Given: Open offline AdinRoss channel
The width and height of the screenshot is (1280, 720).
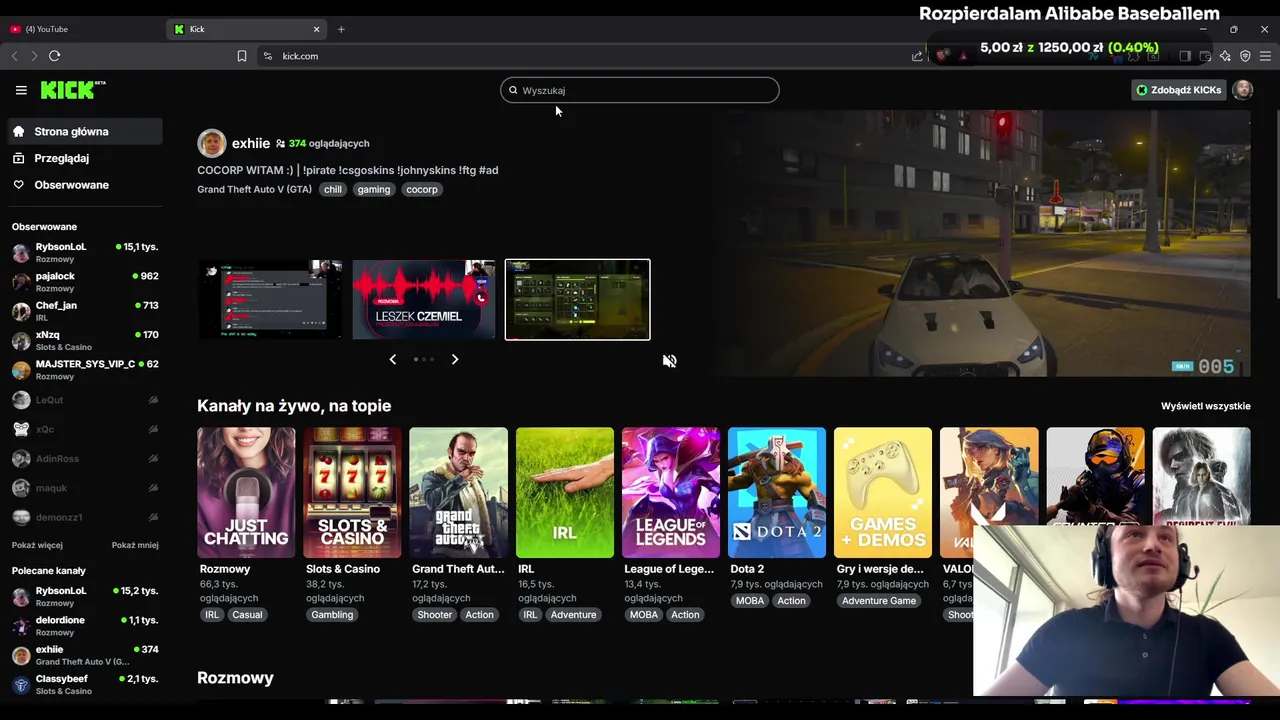Looking at the screenshot, I should (x=85, y=458).
